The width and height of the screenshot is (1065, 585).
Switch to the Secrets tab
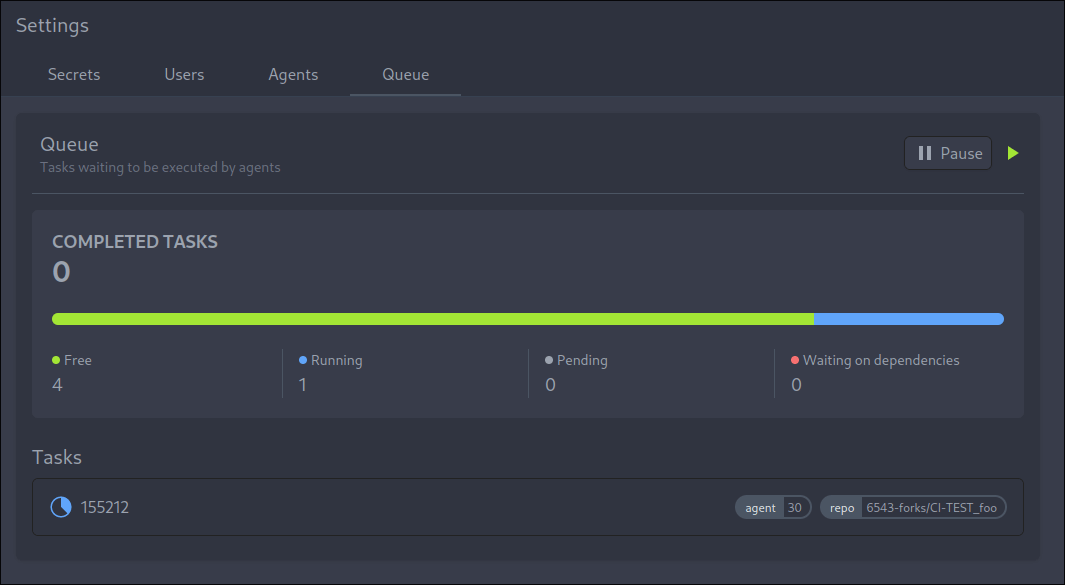click(x=73, y=74)
